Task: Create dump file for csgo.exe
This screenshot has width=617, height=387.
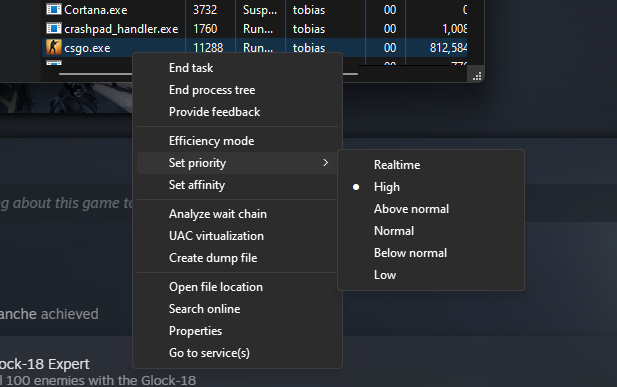Action: click(213, 258)
